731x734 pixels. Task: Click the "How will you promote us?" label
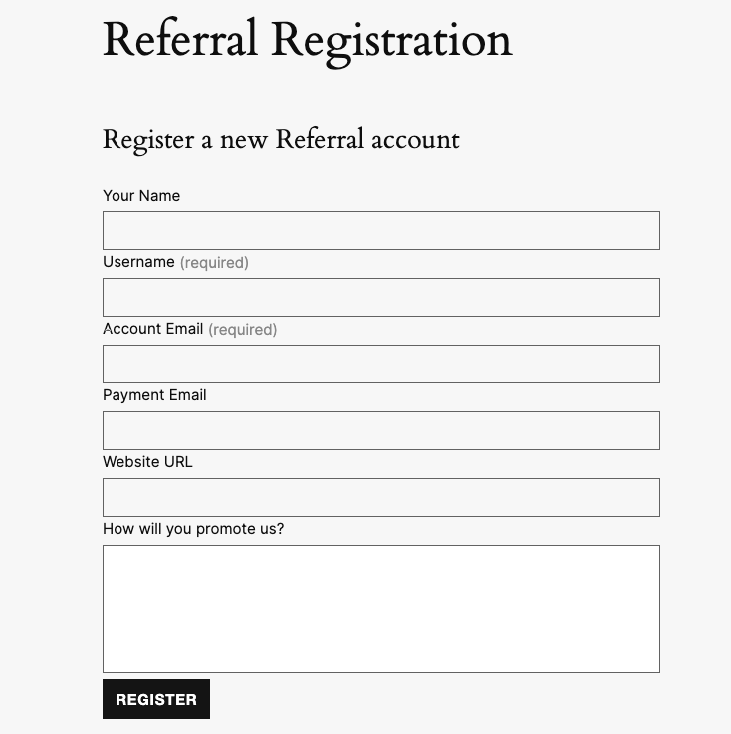tap(193, 529)
